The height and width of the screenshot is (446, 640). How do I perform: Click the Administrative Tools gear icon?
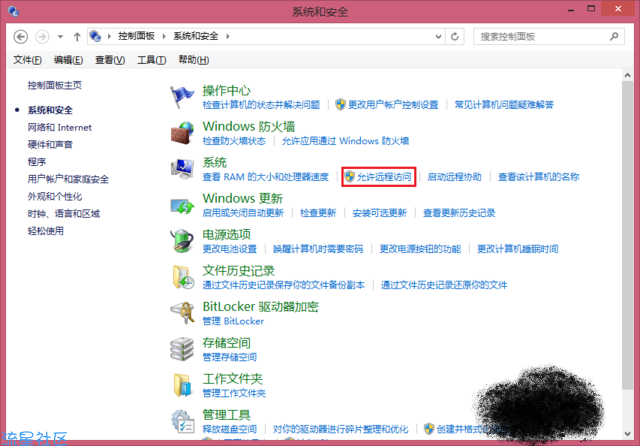pos(182,422)
